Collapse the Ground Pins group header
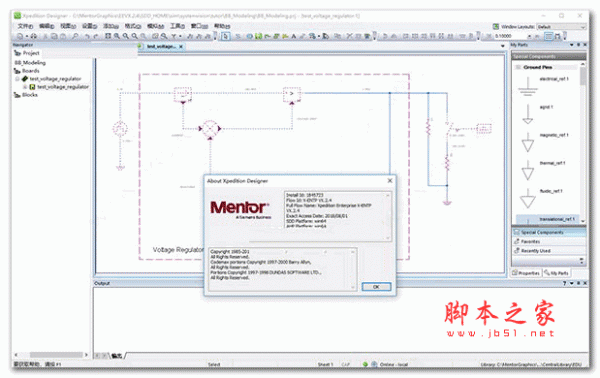The image size is (600, 378). pyautogui.click(x=518, y=67)
